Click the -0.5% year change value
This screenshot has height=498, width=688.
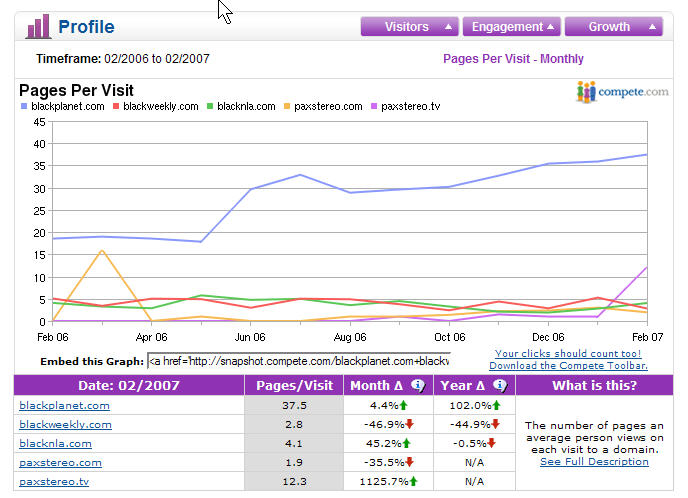click(x=469, y=444)
